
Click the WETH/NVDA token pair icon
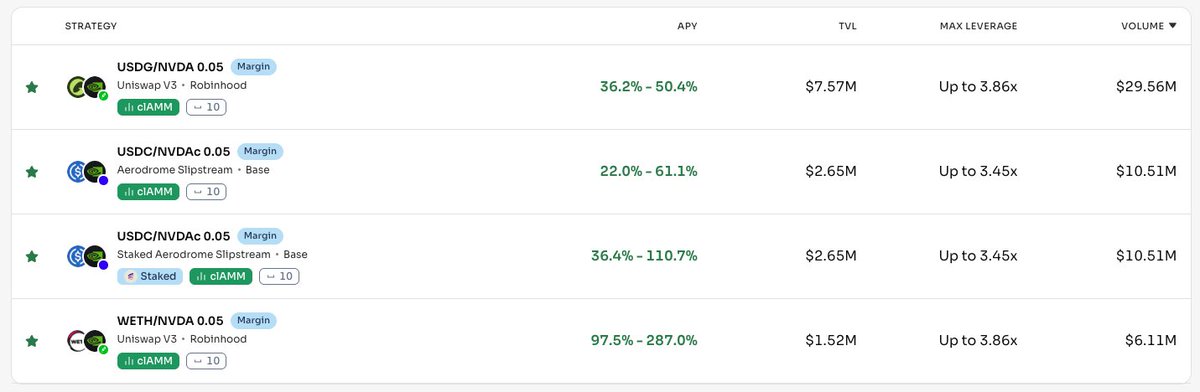pos(87,341)
